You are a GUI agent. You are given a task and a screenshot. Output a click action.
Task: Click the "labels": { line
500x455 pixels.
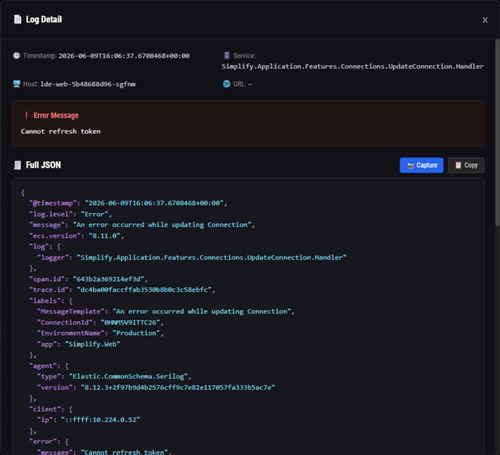point(51,301)
